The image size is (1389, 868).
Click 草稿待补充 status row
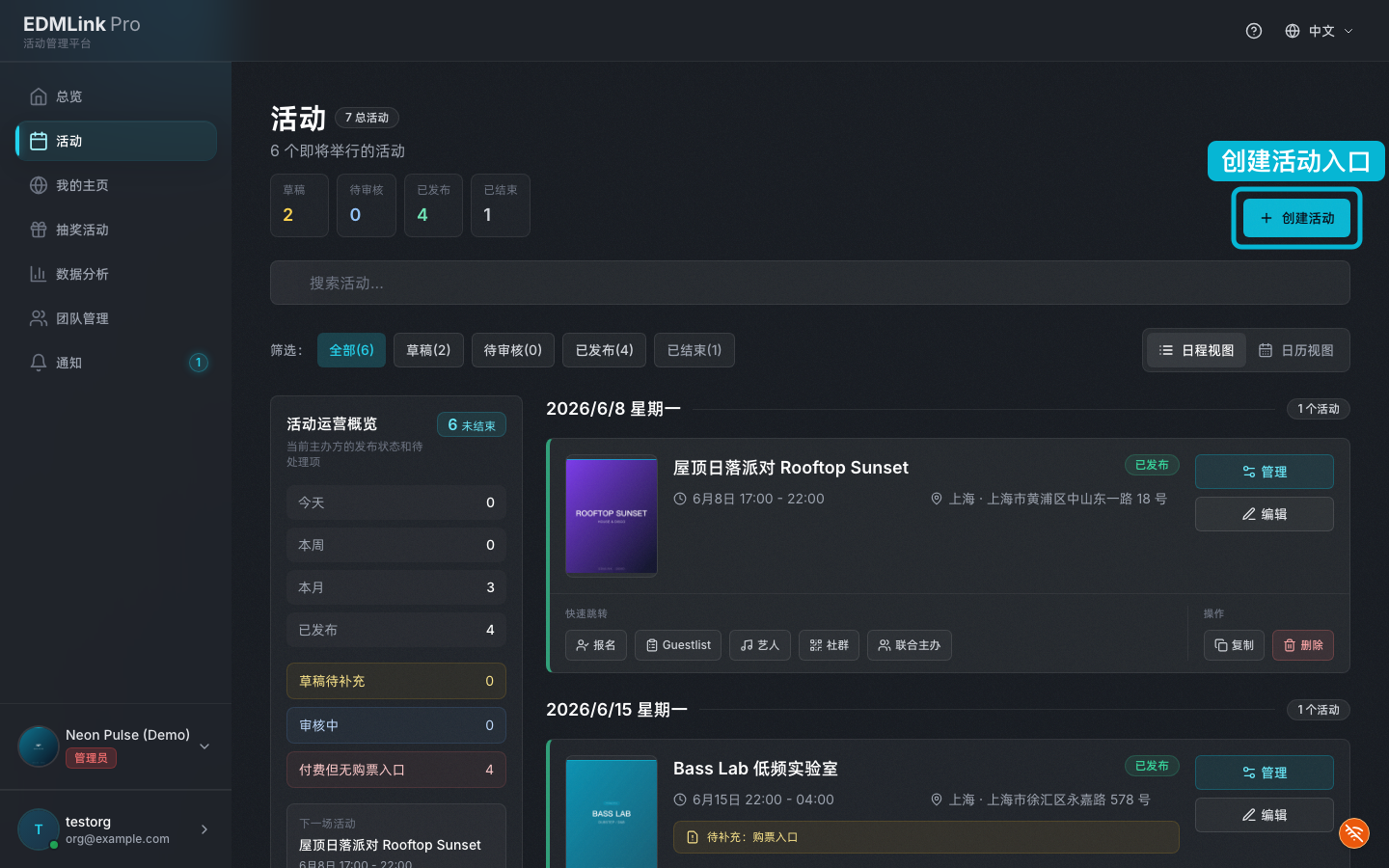pyautogui.click(x=396, y=681)
